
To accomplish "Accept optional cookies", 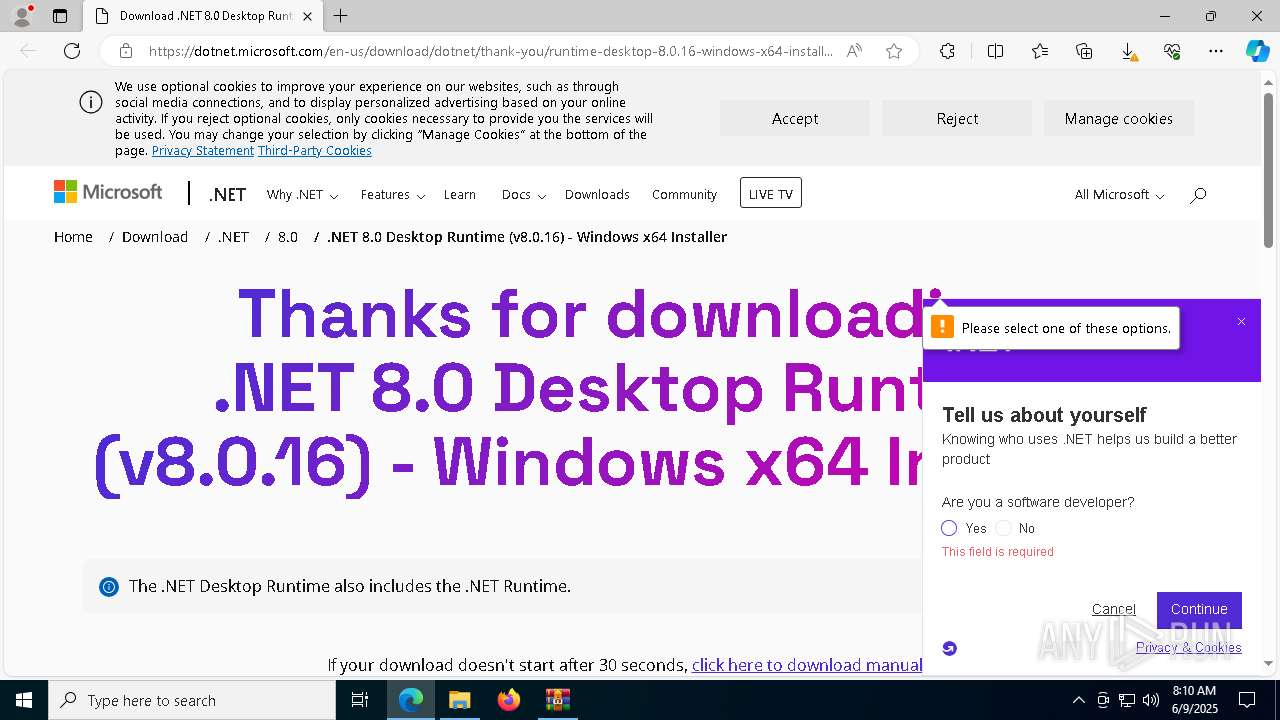I will [x=795, y=118].
